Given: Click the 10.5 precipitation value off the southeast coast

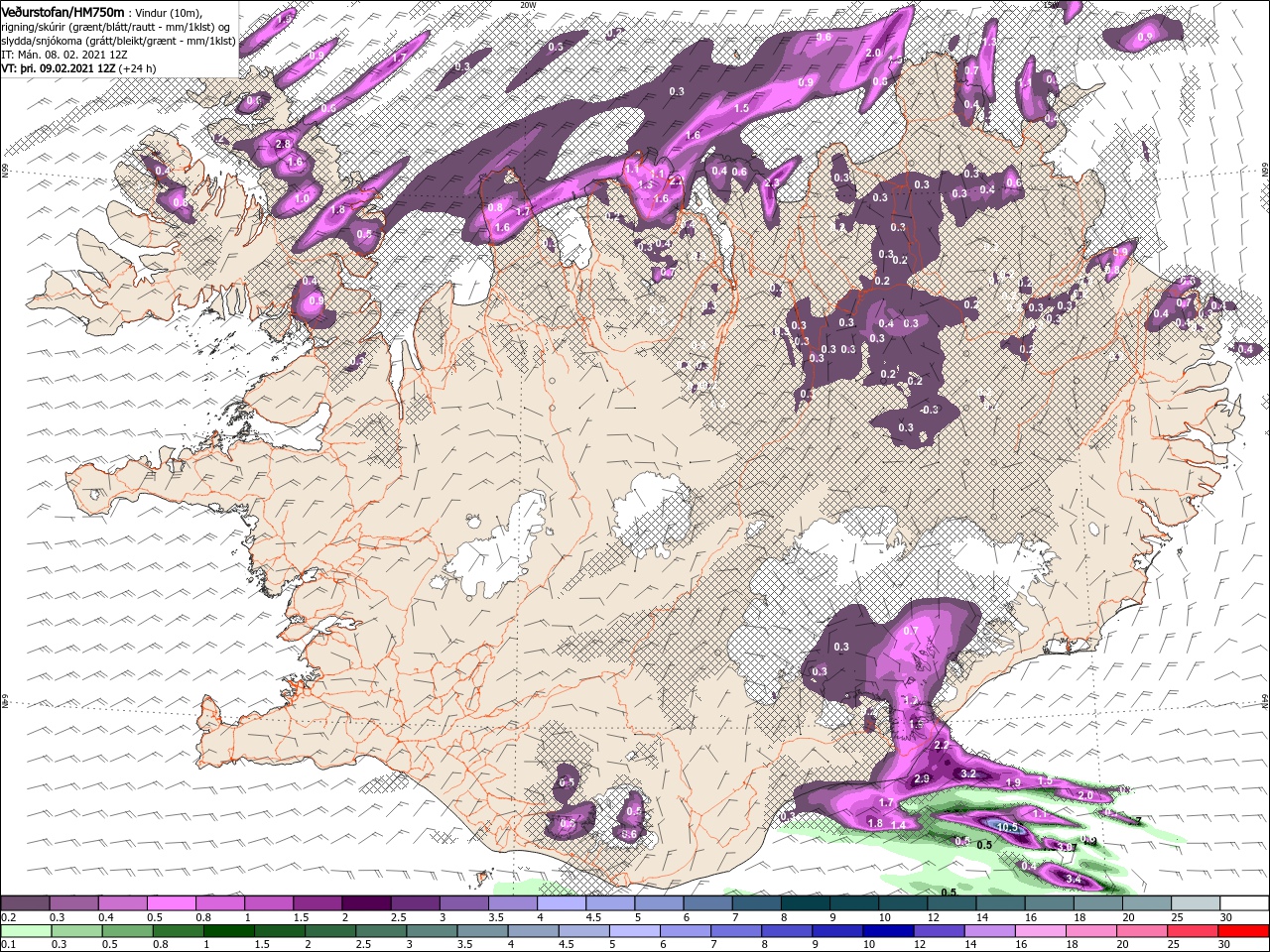Looking at the screenshot, I should (x=1006, y=827).
